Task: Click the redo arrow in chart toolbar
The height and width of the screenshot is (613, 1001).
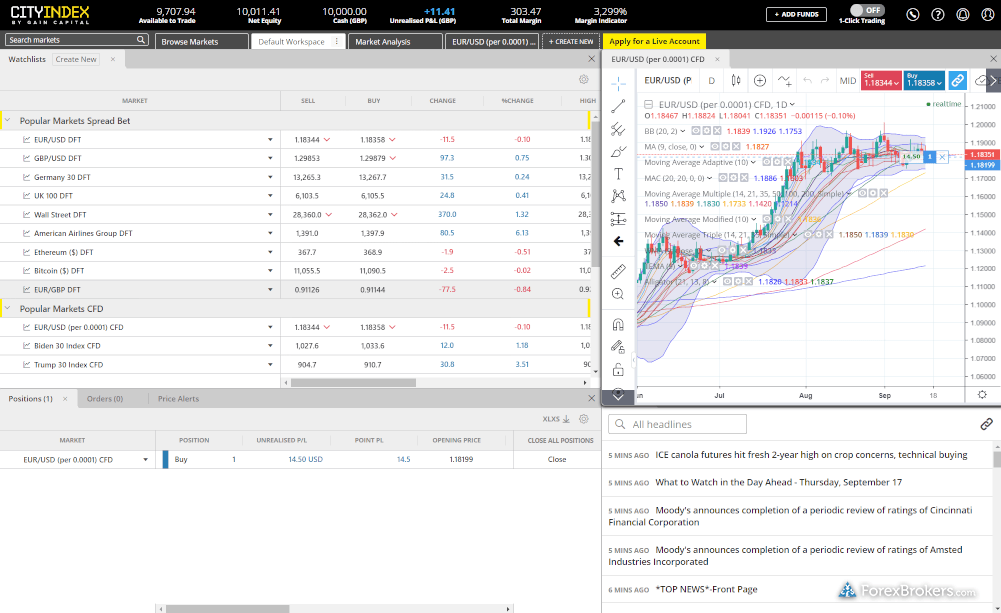Action: [825, 80]
